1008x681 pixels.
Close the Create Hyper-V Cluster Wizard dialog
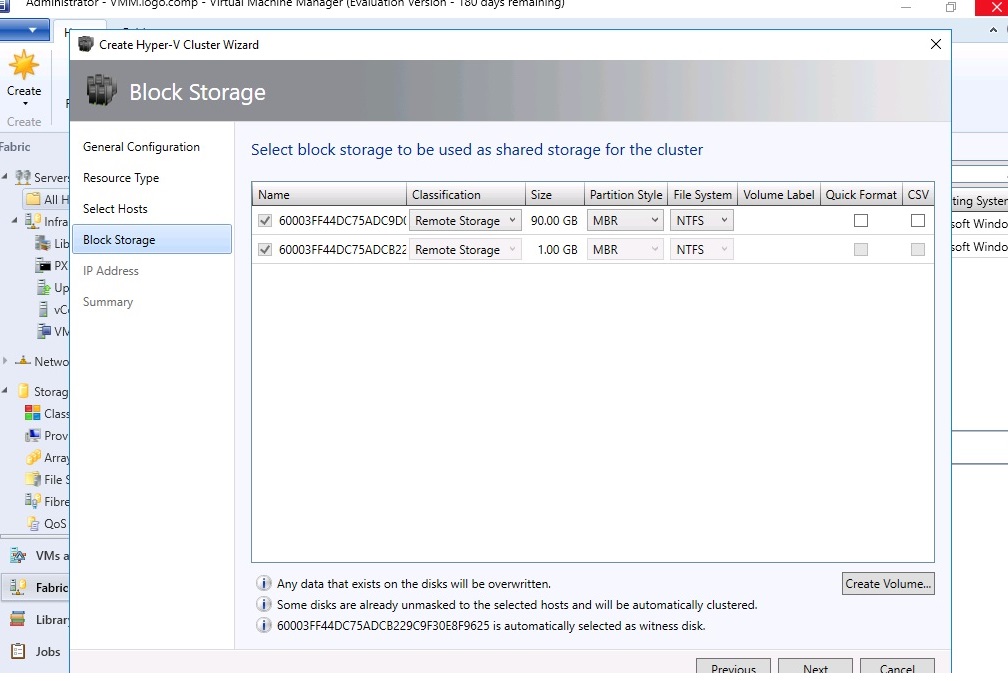point(936,44)
